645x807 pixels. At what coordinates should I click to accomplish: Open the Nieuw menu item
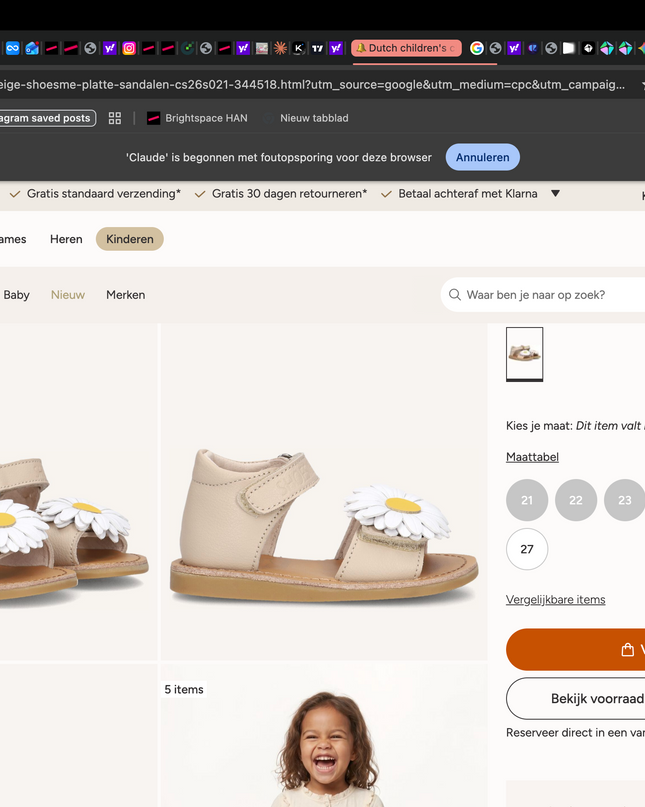pos(68,295)
